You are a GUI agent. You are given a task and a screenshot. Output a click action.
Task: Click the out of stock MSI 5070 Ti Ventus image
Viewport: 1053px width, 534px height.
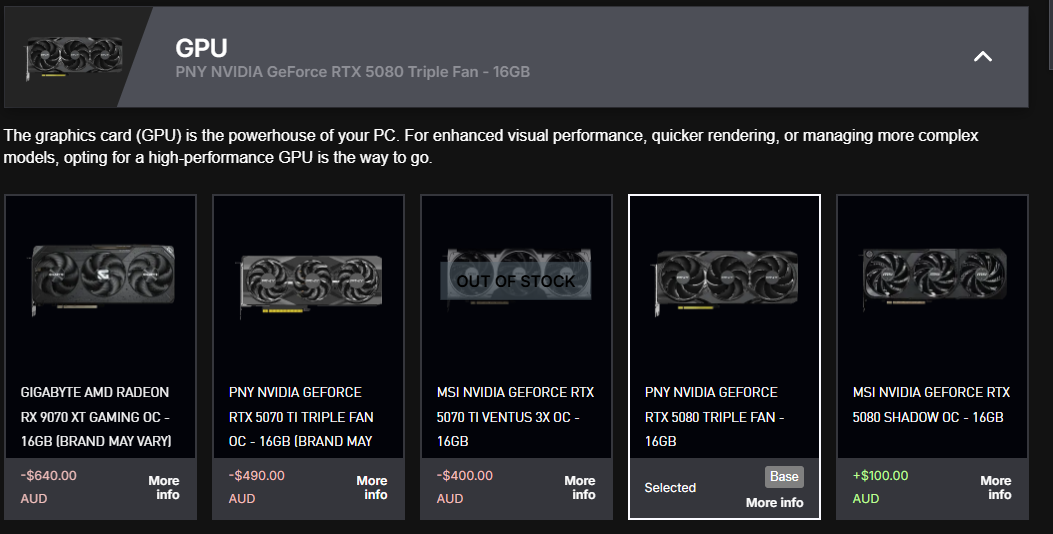click(518, 279)
